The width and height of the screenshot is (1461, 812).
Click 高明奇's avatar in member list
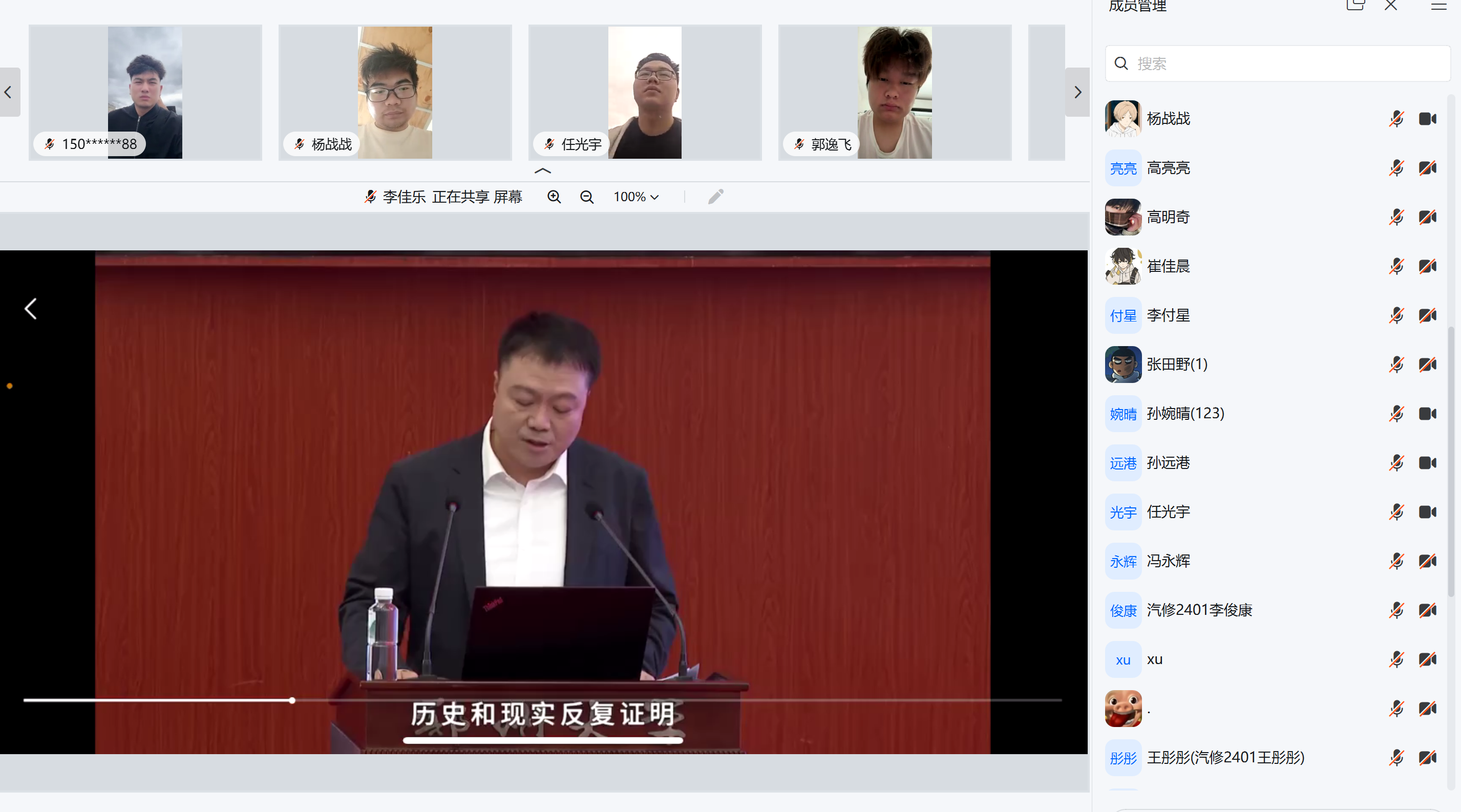point(1123,217)
